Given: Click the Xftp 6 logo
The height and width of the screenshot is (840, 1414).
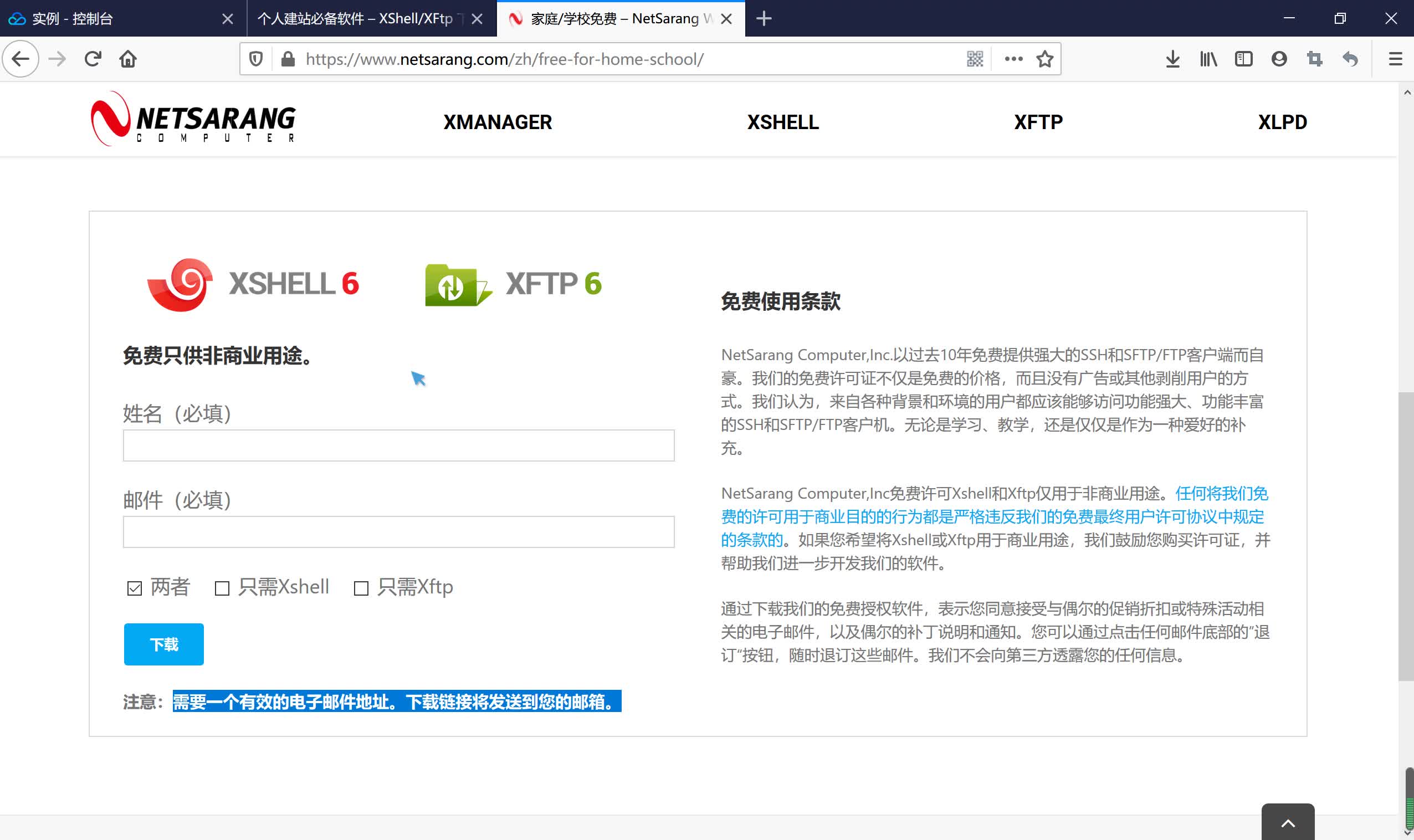Looking at the screenshot, I should click(x=514, y=285).
